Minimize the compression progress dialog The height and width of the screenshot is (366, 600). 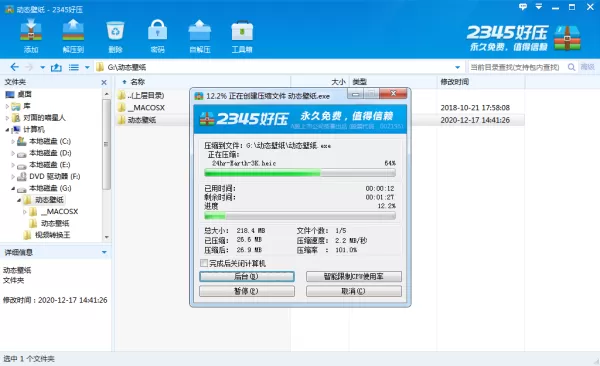pyautogui.click(x=356, y=94)
